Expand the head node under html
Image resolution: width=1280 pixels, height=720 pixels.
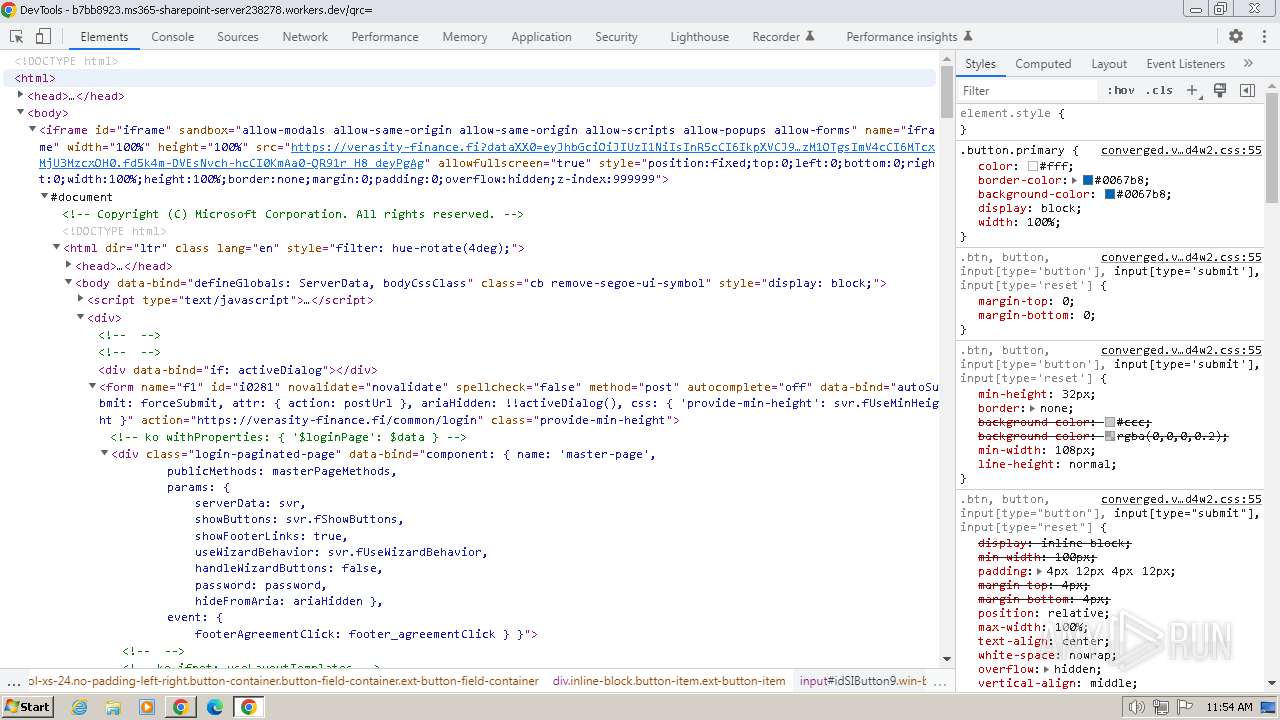point(20,95)
